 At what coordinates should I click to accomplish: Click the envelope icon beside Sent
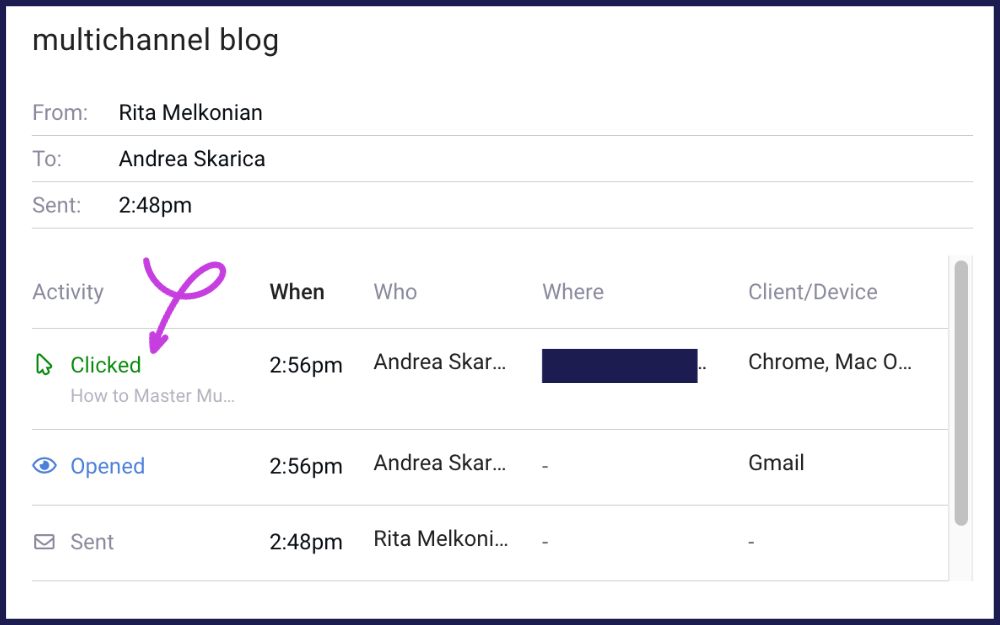pos(44,541)
